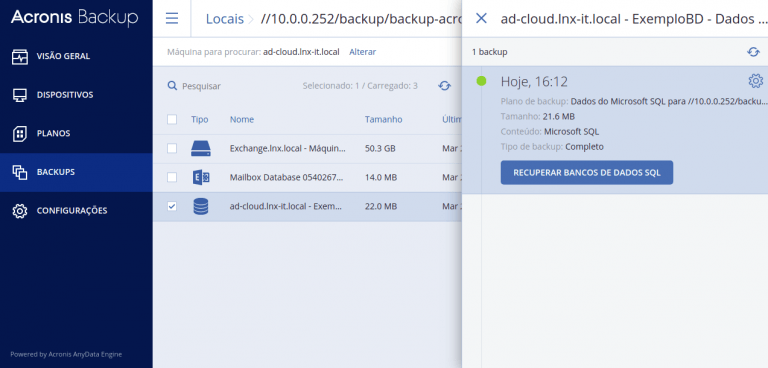Click Powered by Acronis AnyData Engine text
This screenshot has width=768, height=368.
(66, 354)
